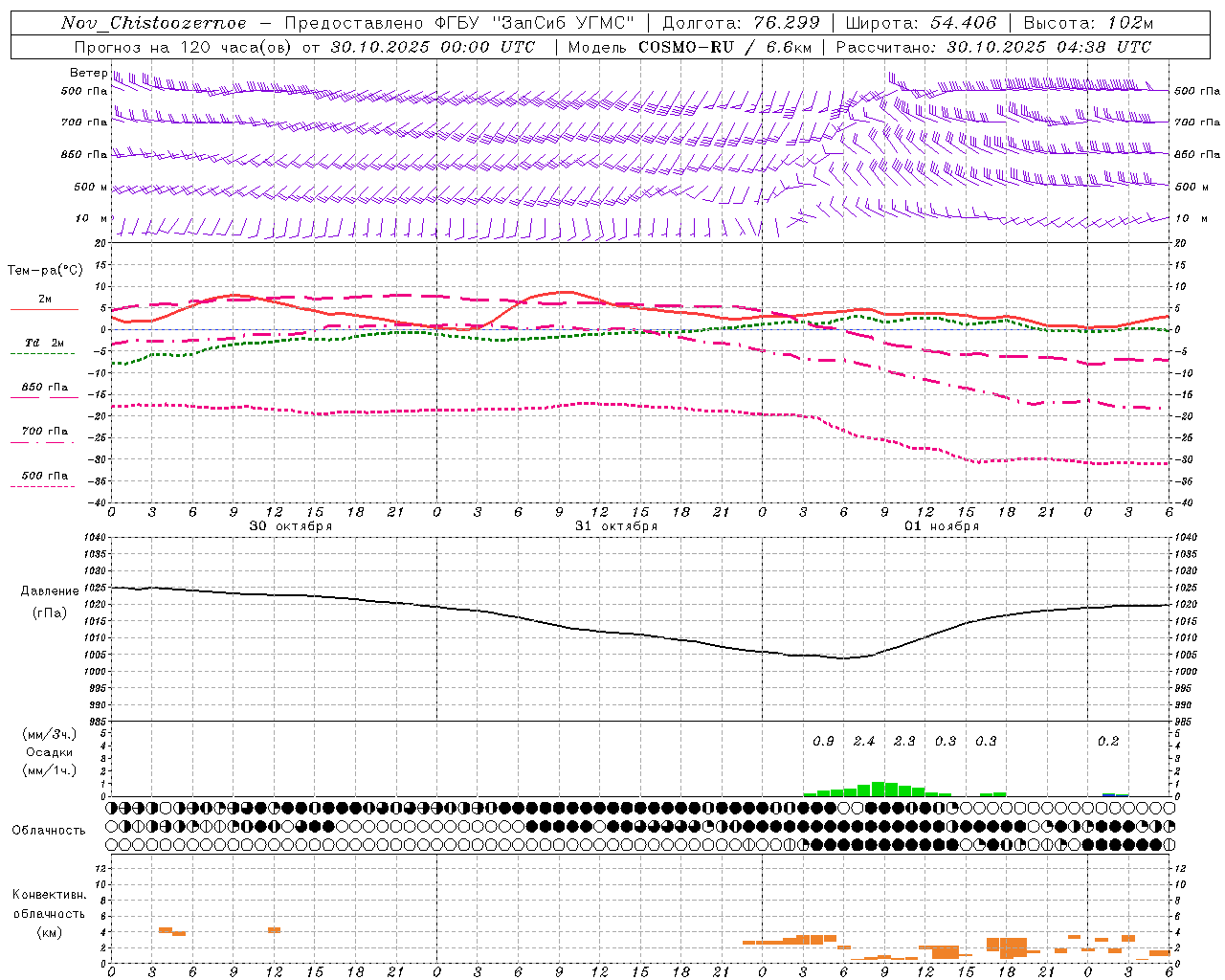This screenshot has width=1225, height=980.
Task: Click Рассчитано: 30.10.2025 04:38 UTC timestamp
Action: click(x=993, y=47)
